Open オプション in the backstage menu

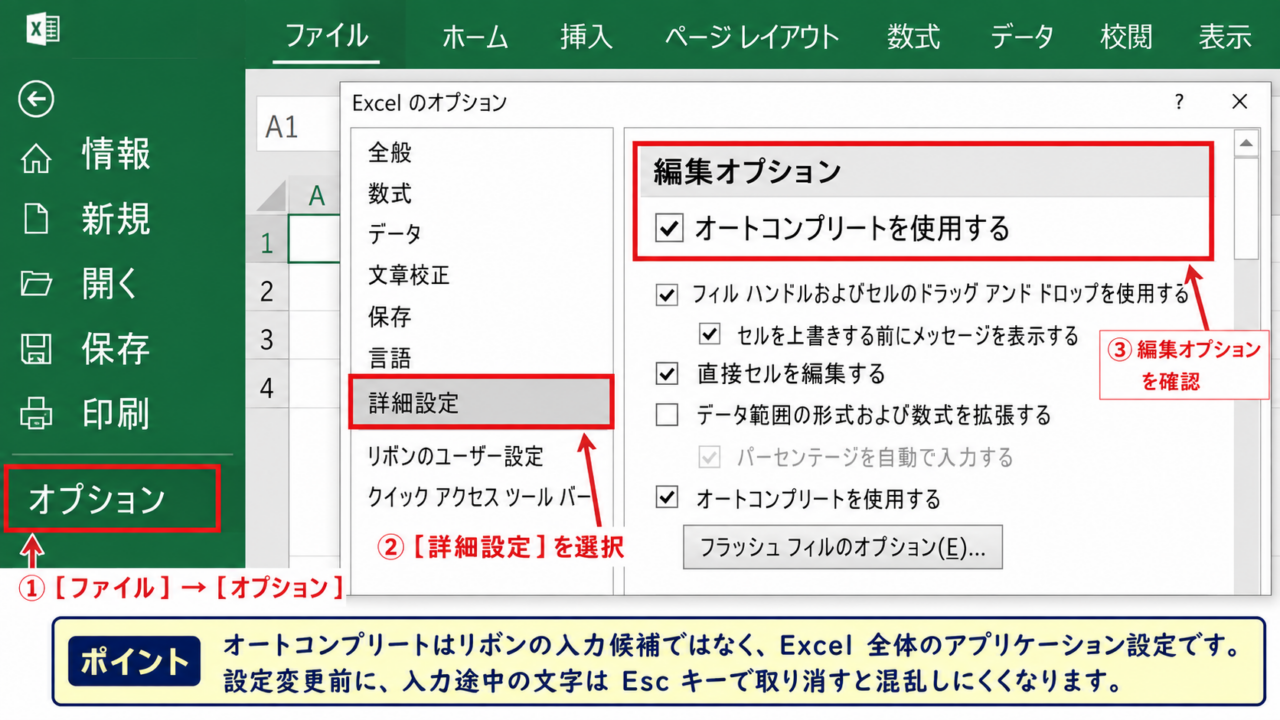coord(111,498)
